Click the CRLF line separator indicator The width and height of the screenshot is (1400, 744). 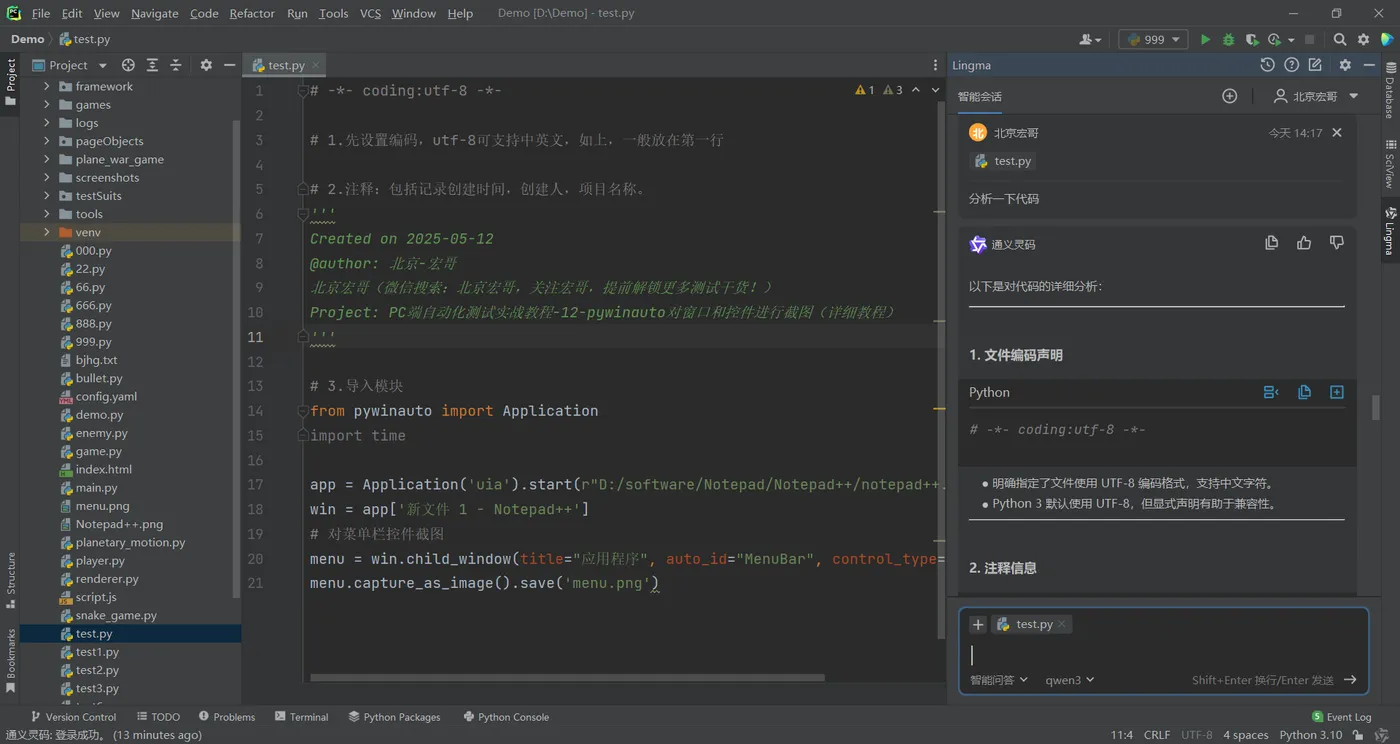click(x=1157, y=735)
